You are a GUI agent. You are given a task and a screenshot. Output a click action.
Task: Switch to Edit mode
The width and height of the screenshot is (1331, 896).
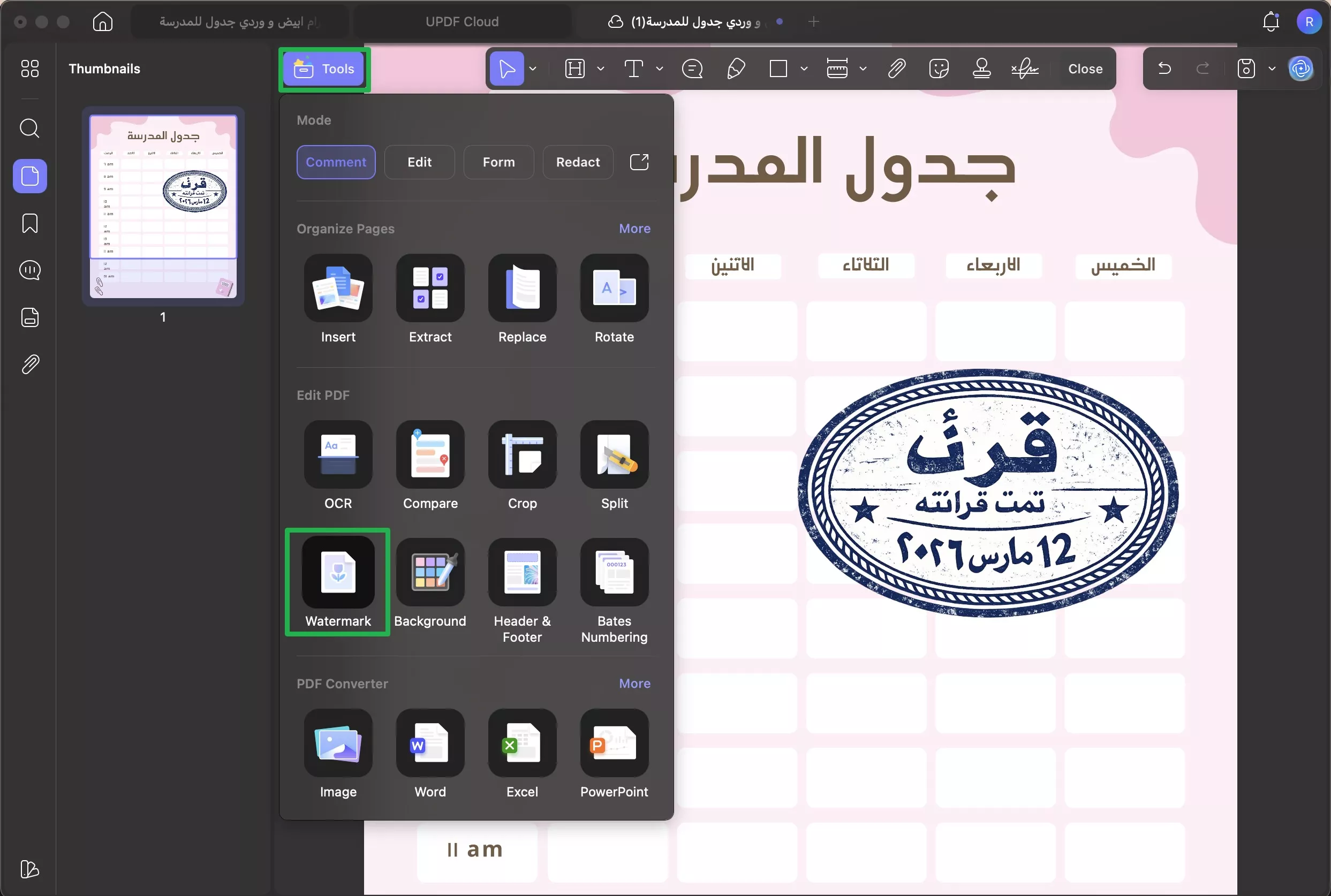pos(419,162)
